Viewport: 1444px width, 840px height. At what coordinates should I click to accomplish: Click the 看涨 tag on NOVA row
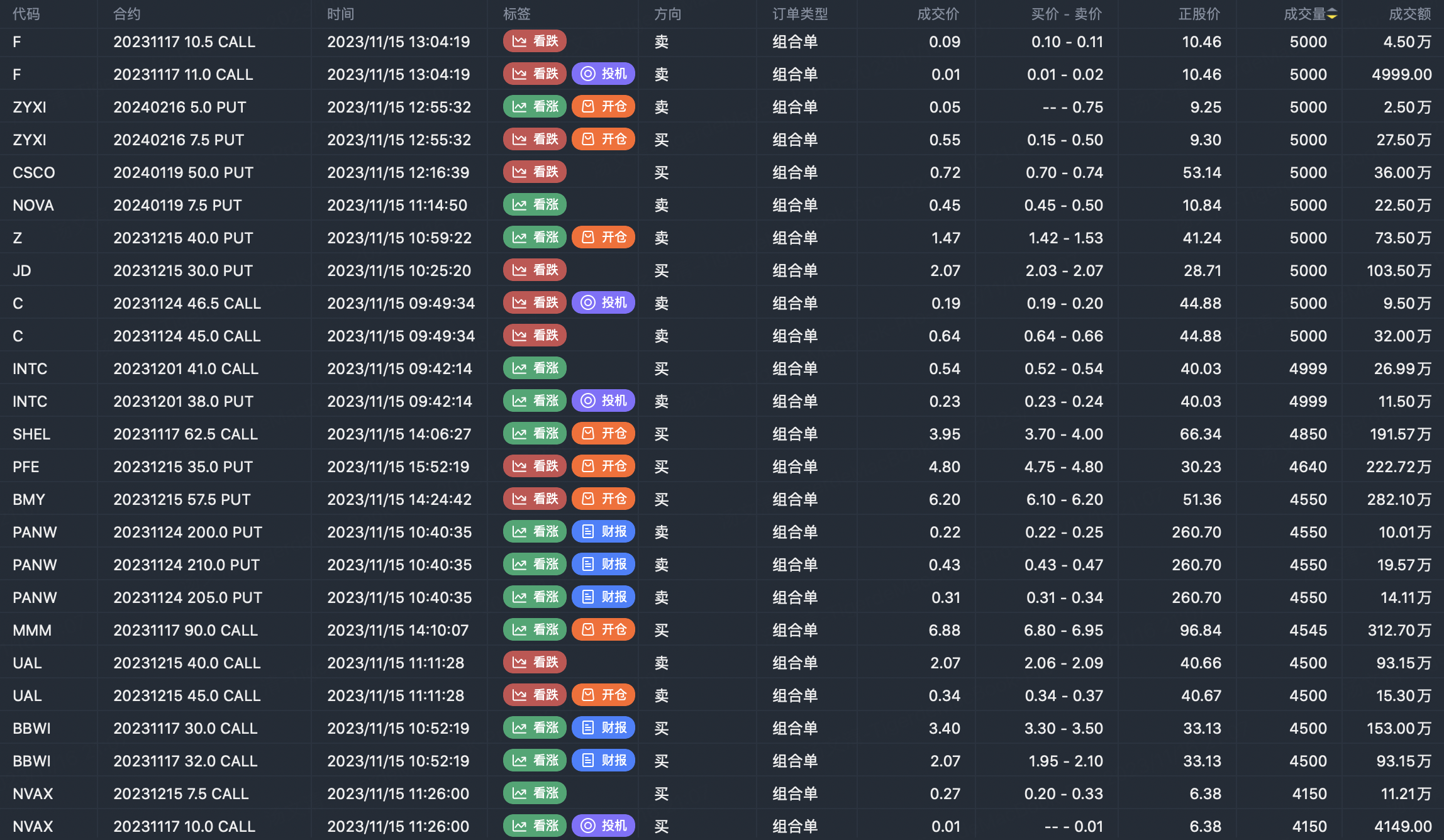point(535,205)
